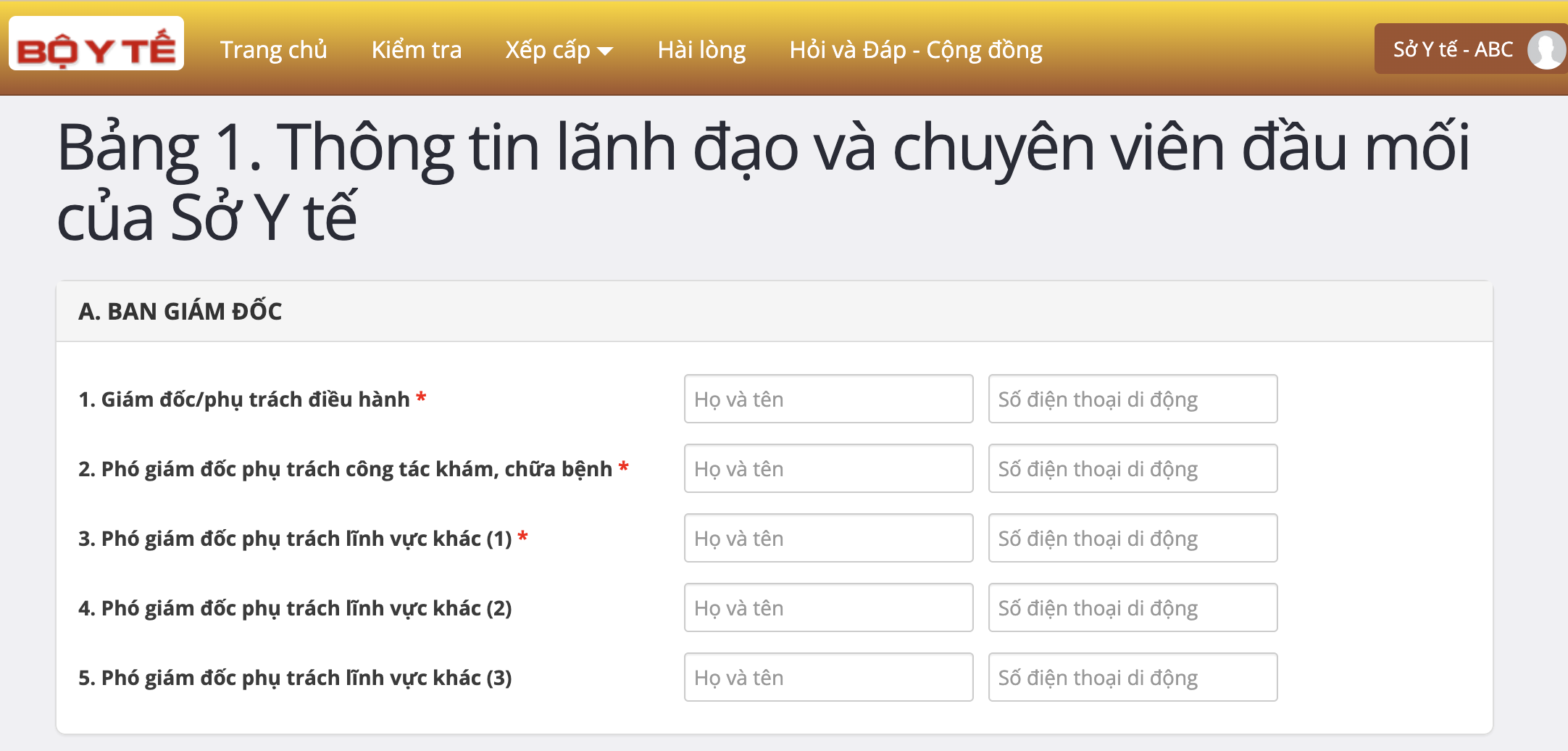This screenshot has height=751, width=1568.
Task: Click the phone field for Giám đốc/phụ trách điều hành
Action: point(1133,399)
